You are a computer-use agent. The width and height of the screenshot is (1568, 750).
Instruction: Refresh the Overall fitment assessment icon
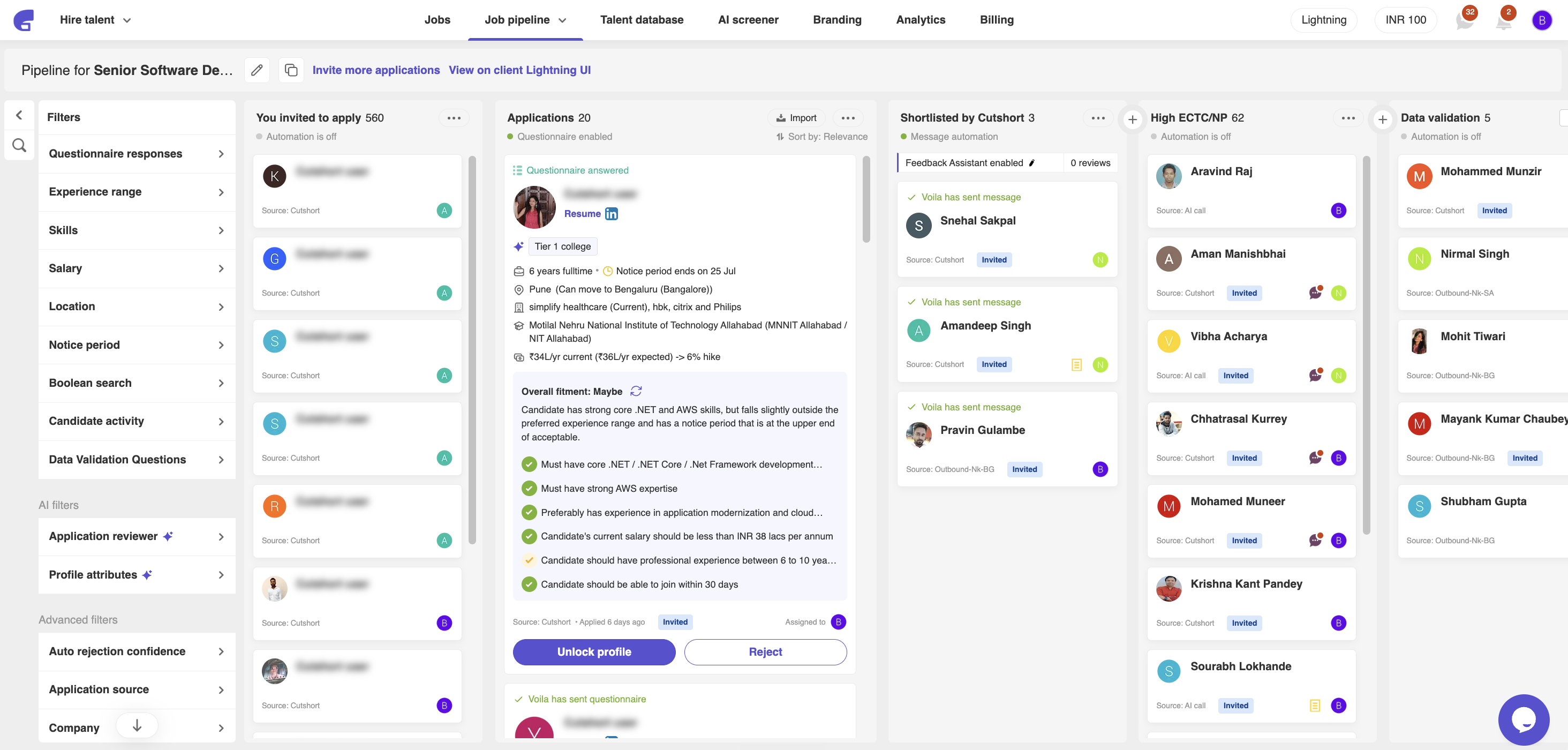tap(636, 391)
